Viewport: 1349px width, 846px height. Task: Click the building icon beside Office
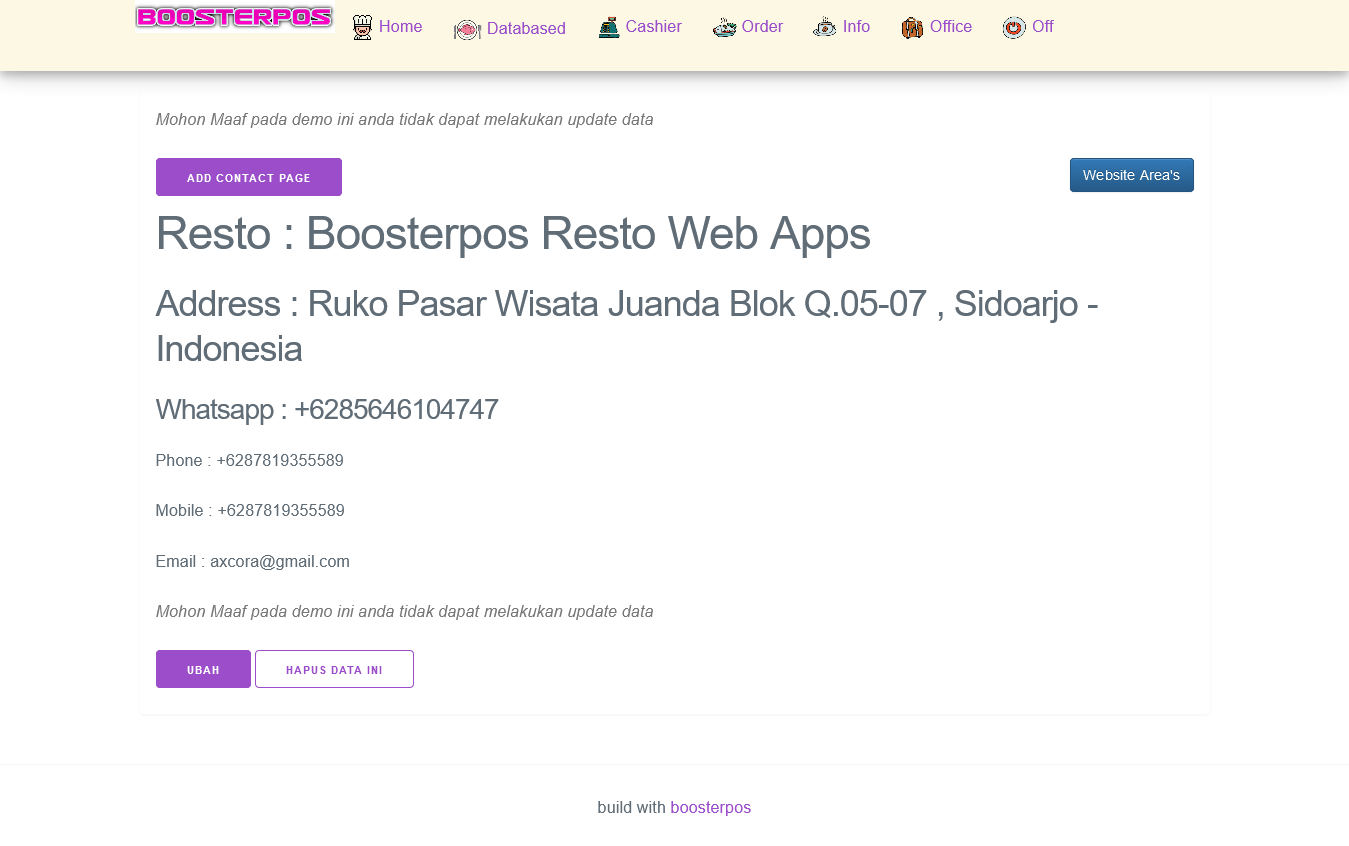coord(912,28)
